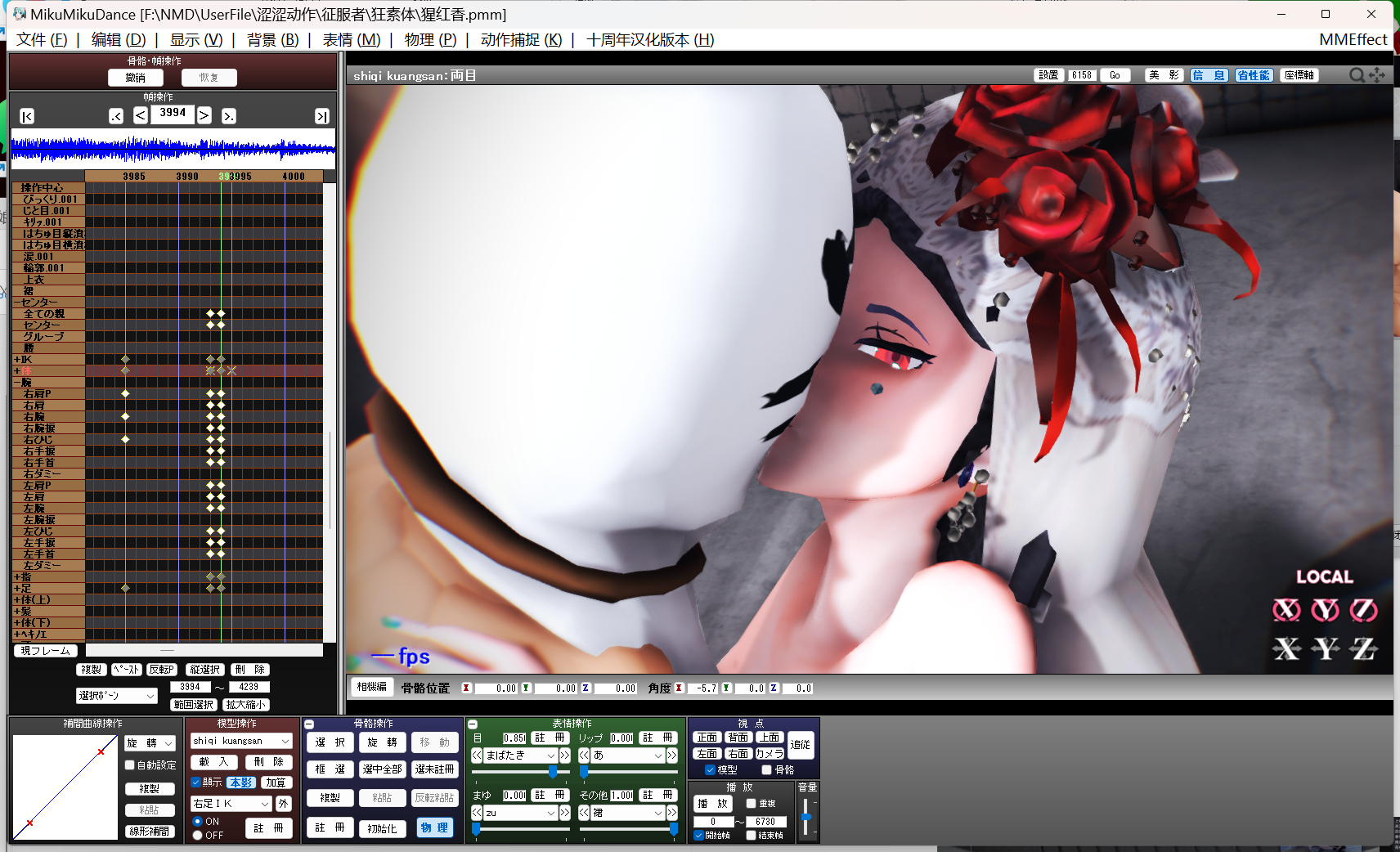Open the 文件 (F) menu
1400x852 pixels.
42,40
